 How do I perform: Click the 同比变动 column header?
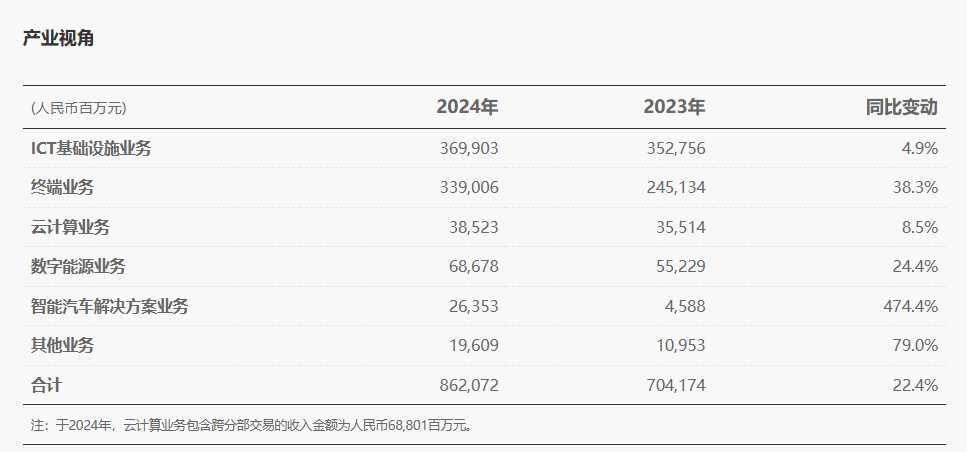coord(901,107)
